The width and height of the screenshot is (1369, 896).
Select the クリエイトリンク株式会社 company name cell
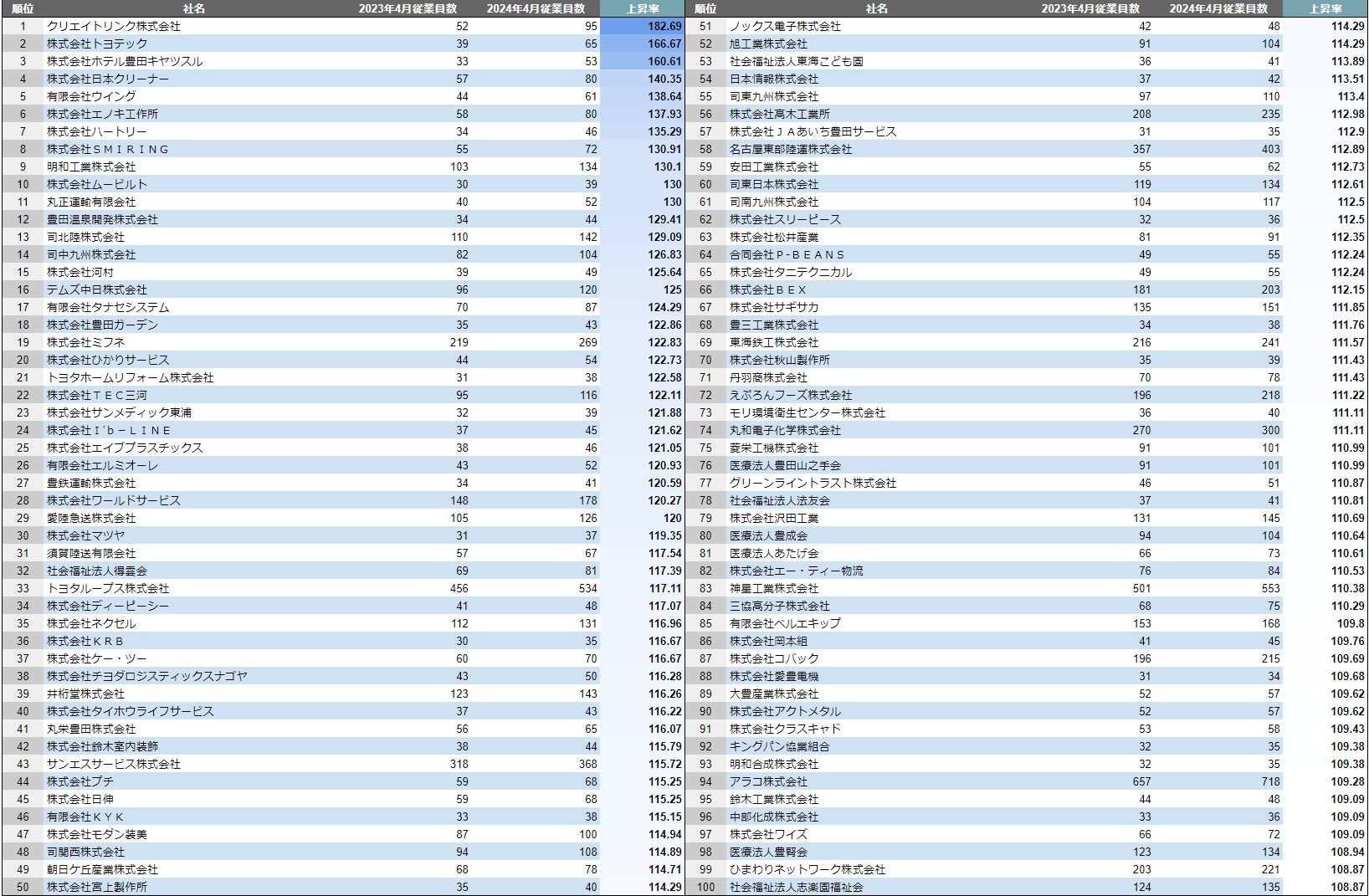point(114,26)
